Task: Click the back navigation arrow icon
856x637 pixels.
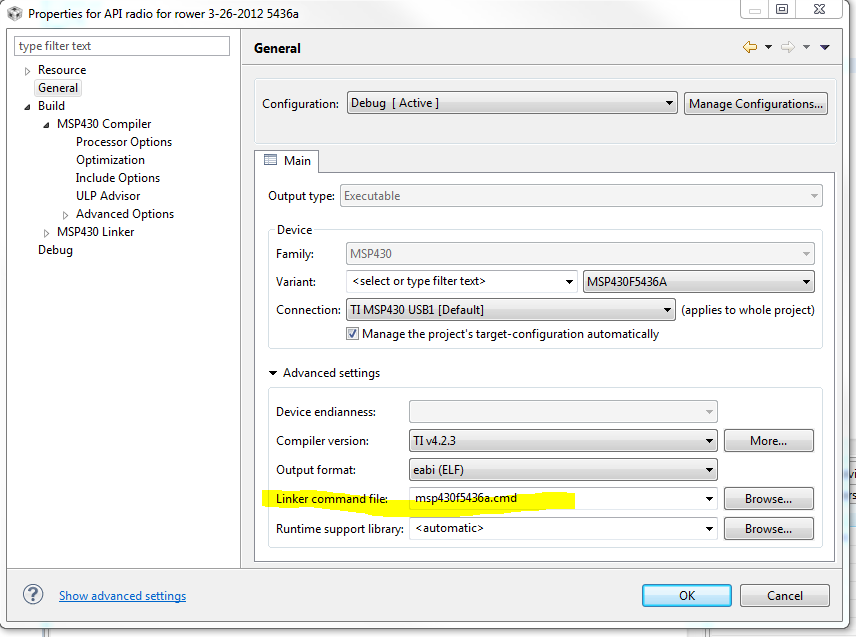Action: pyautogui.click(x=750, y=47)
